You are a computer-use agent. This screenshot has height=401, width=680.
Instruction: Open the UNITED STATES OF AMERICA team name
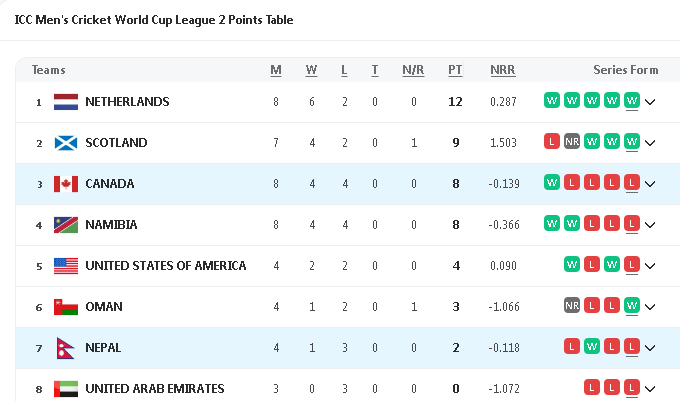(165, 266)
